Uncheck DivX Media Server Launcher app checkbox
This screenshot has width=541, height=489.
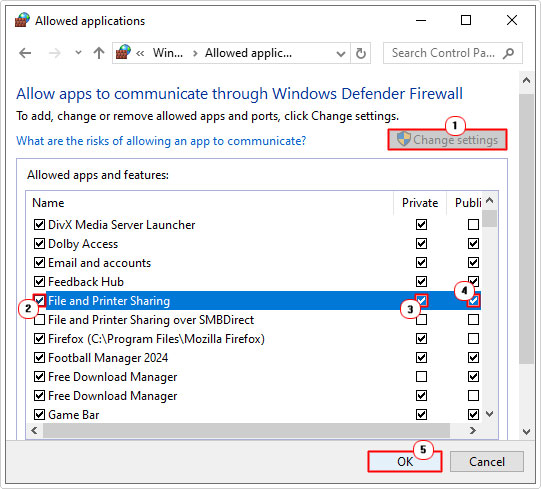39,225
